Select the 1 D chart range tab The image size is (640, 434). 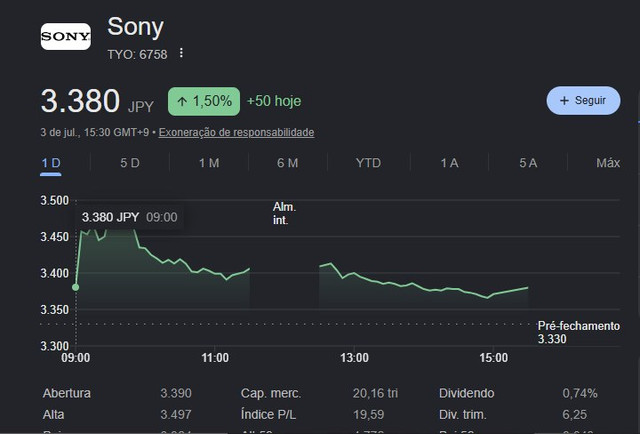coord(51,163)
